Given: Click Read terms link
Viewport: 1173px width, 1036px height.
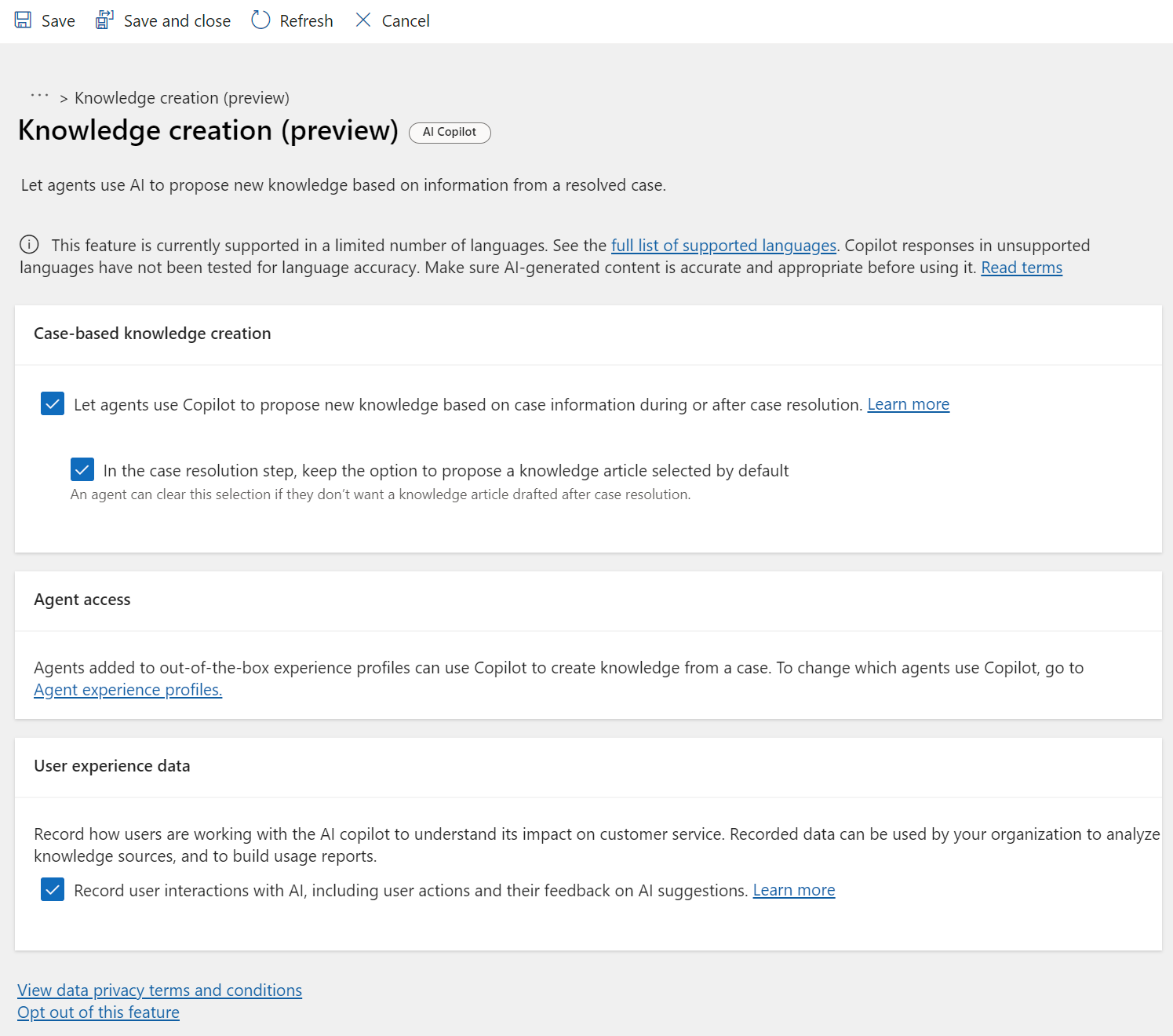Looking at the screenshot, I should (x=1021, y=267).
